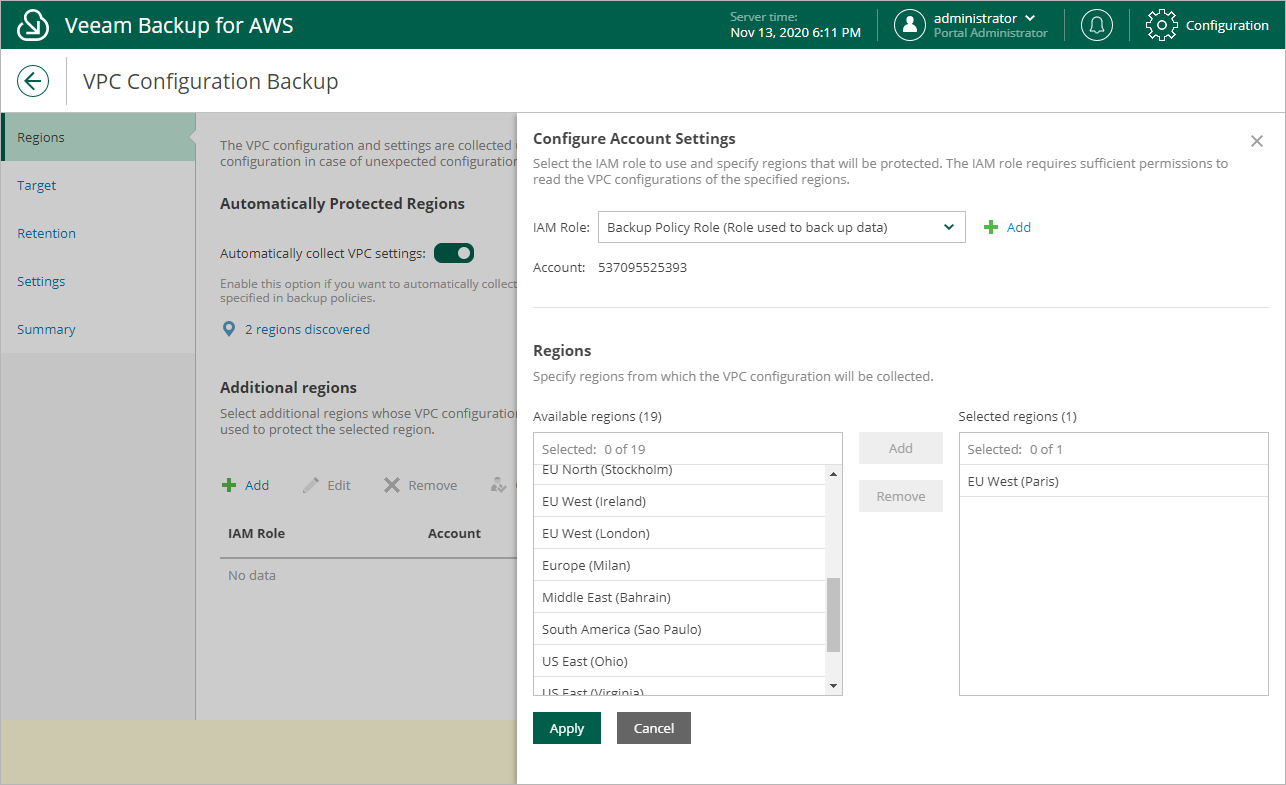1286x785 pixels.
Task: Click the Configuration label in header
Action: 1227,25
